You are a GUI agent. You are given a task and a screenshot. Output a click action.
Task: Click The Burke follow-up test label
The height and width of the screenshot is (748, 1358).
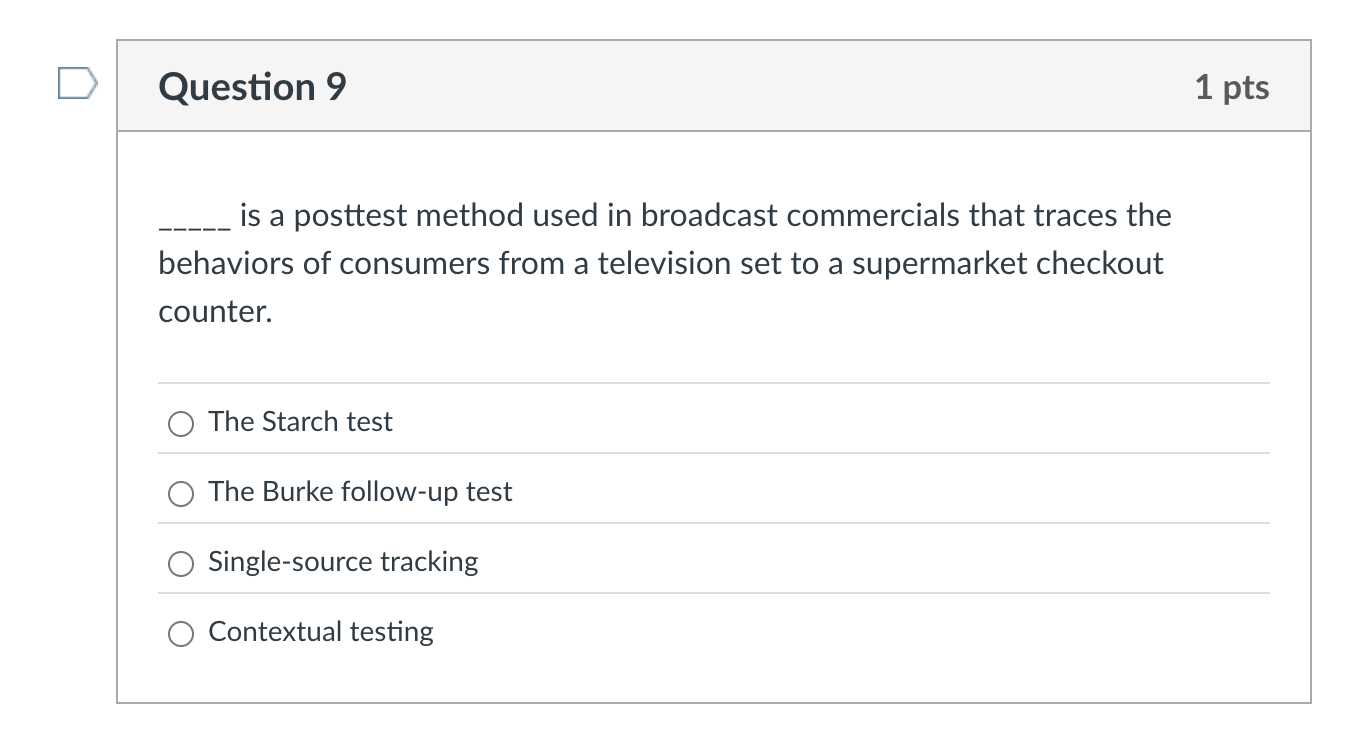(x=360, y=492)
